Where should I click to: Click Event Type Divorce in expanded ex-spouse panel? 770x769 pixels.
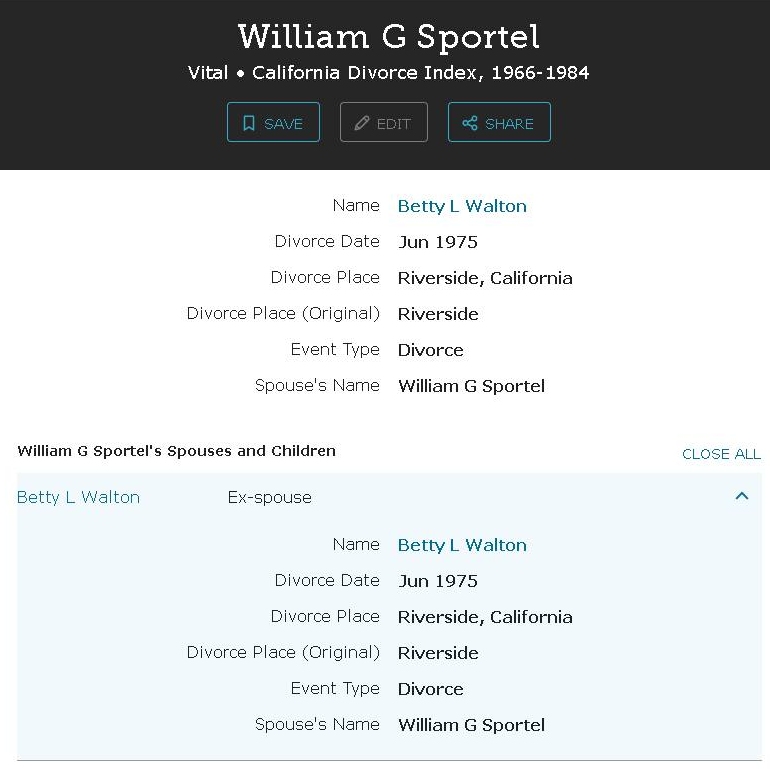[x=431, y=689]
